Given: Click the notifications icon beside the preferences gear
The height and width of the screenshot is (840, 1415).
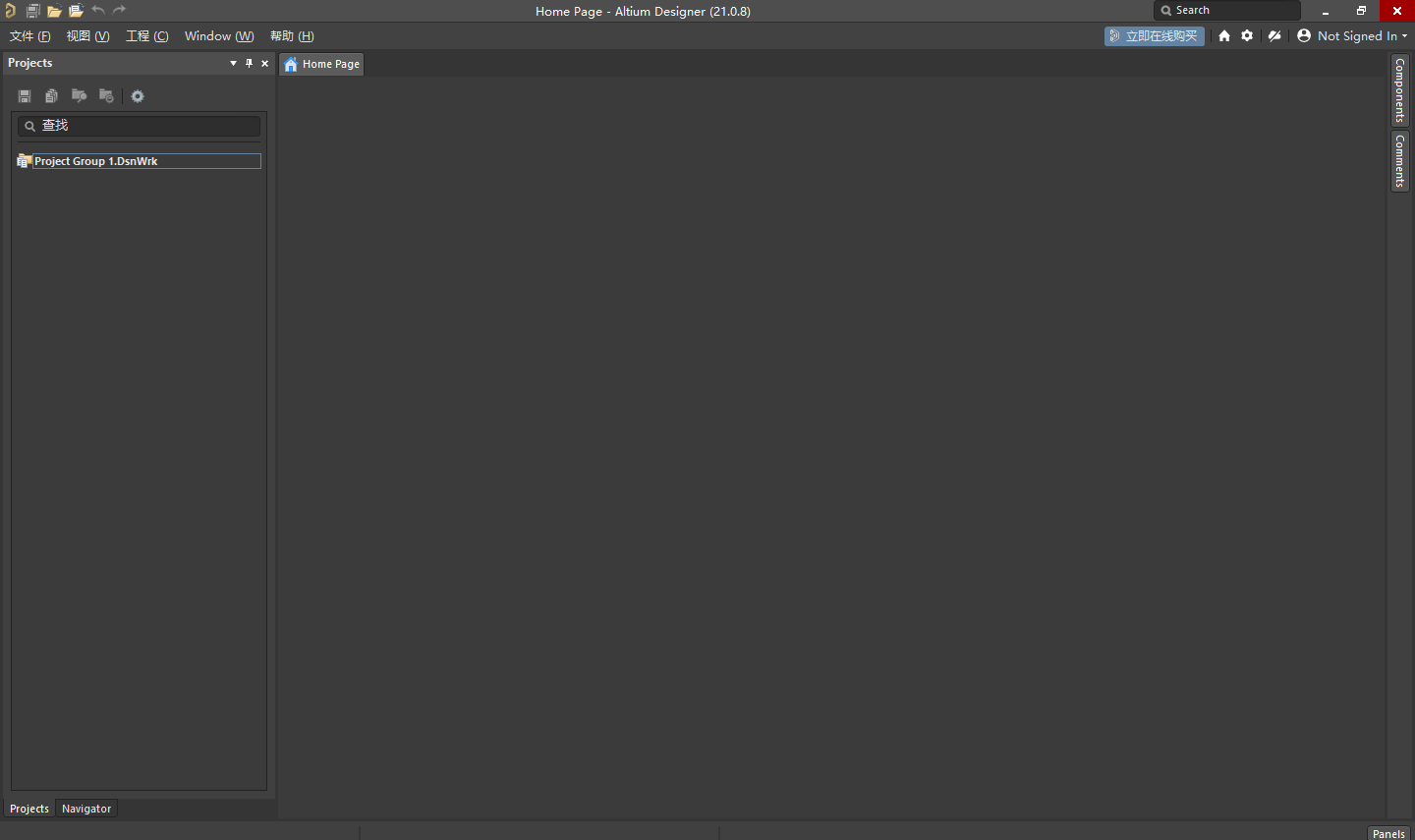Looking at the screenshot, I should [x=1274, y=35].
